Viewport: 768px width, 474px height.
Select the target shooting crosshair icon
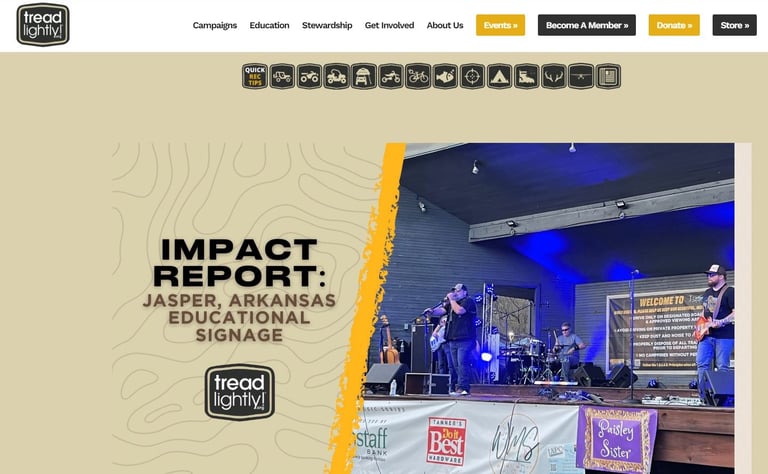[x=472, y=76]
